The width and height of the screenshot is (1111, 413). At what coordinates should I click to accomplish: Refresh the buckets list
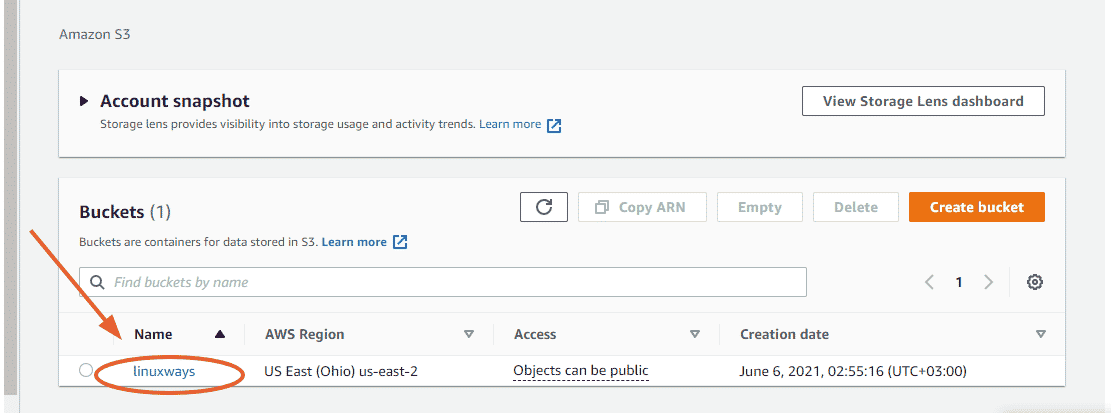pyautogui.click(x=543, y=207)
